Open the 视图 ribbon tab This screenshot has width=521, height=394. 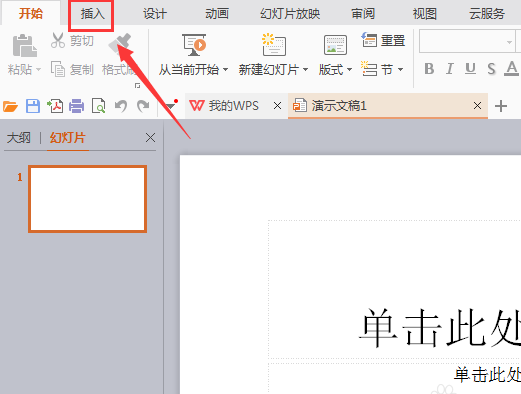tap(425, 14)
